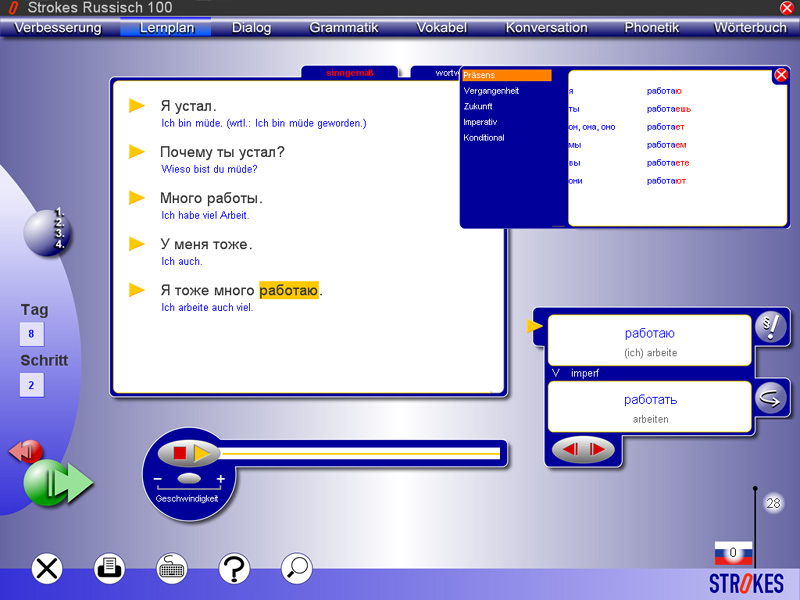Go back with the red arrow button
Viewport: 800px width, 600px height.
click(26, 451)
